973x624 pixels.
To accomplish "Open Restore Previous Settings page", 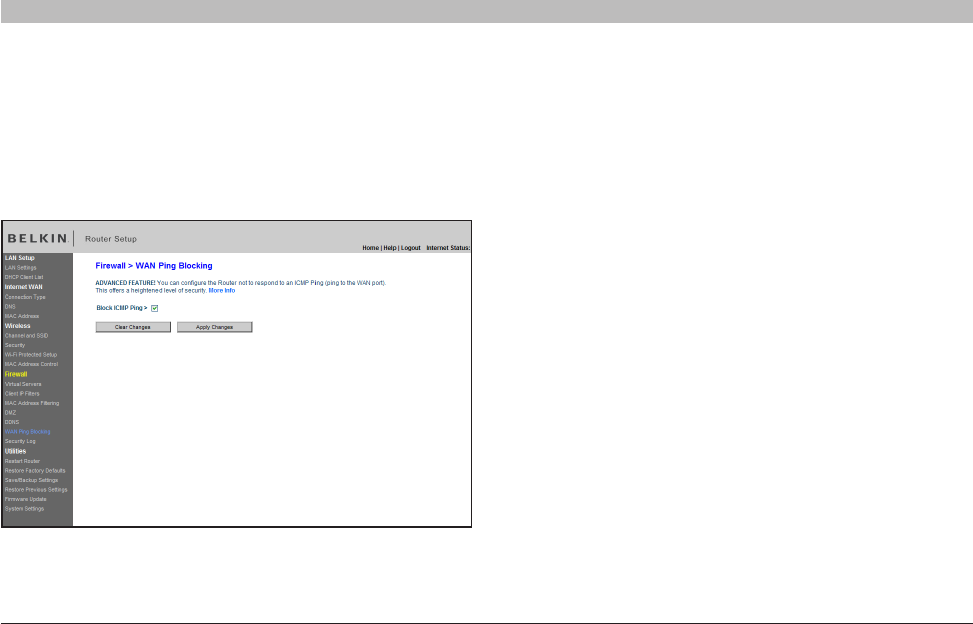I will coord(36,489).
